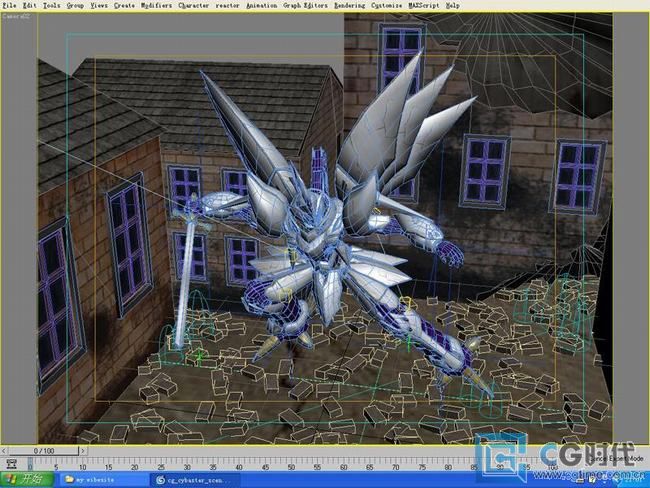Click frame 10 on the track bar
The width and height of the screenshot is (650, 488).
[82, 464]
